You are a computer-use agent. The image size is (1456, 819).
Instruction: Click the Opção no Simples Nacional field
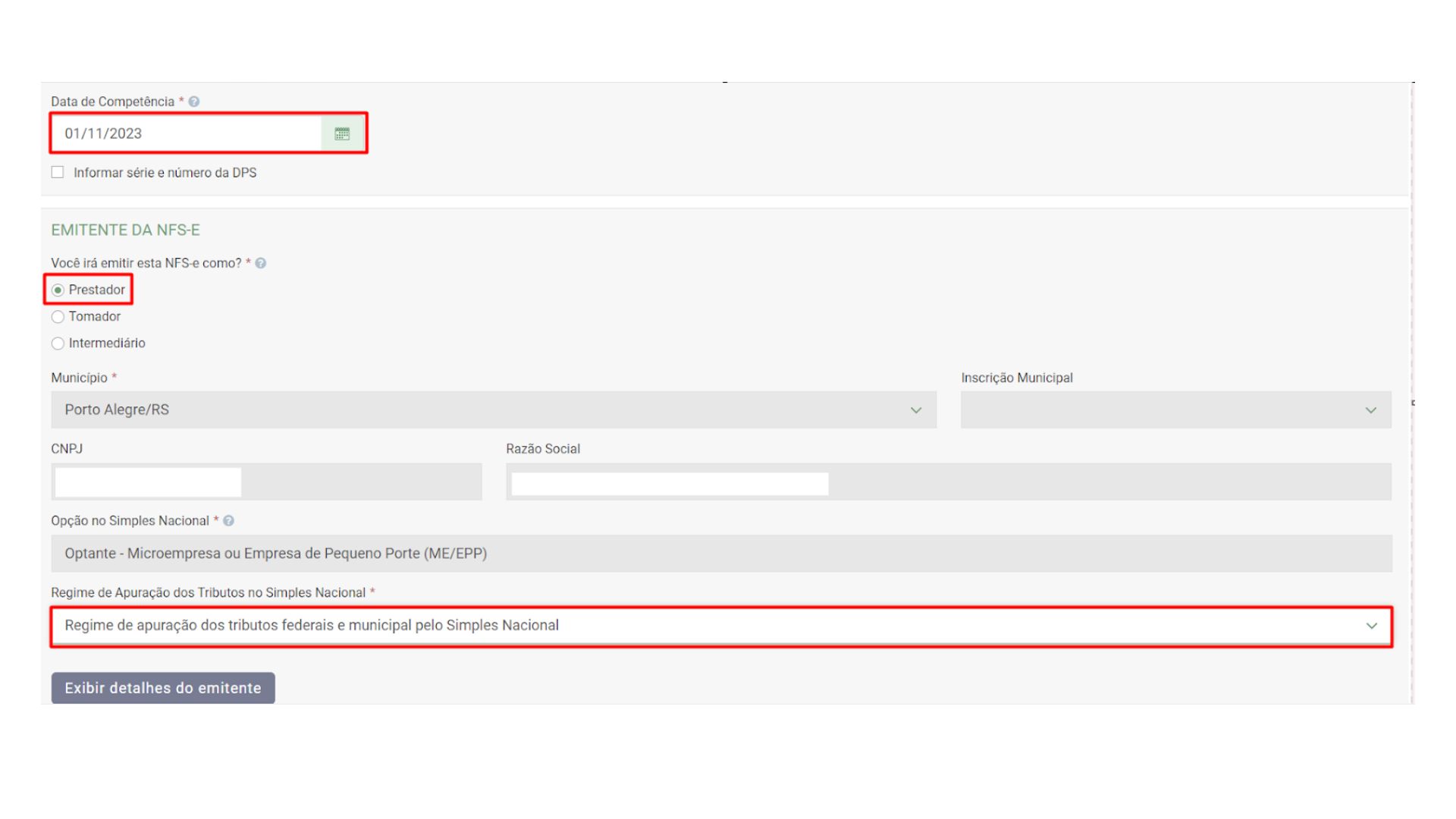(x=720, y=554)
